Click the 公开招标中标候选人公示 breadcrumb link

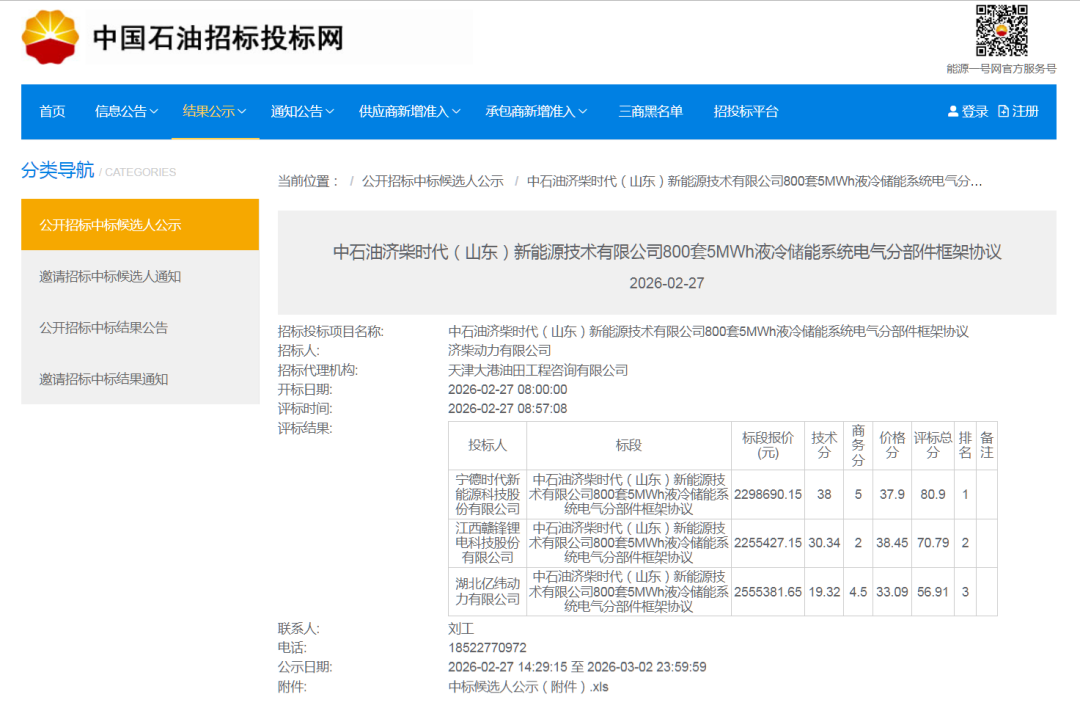pyautogui.click(x=432, y=181)
